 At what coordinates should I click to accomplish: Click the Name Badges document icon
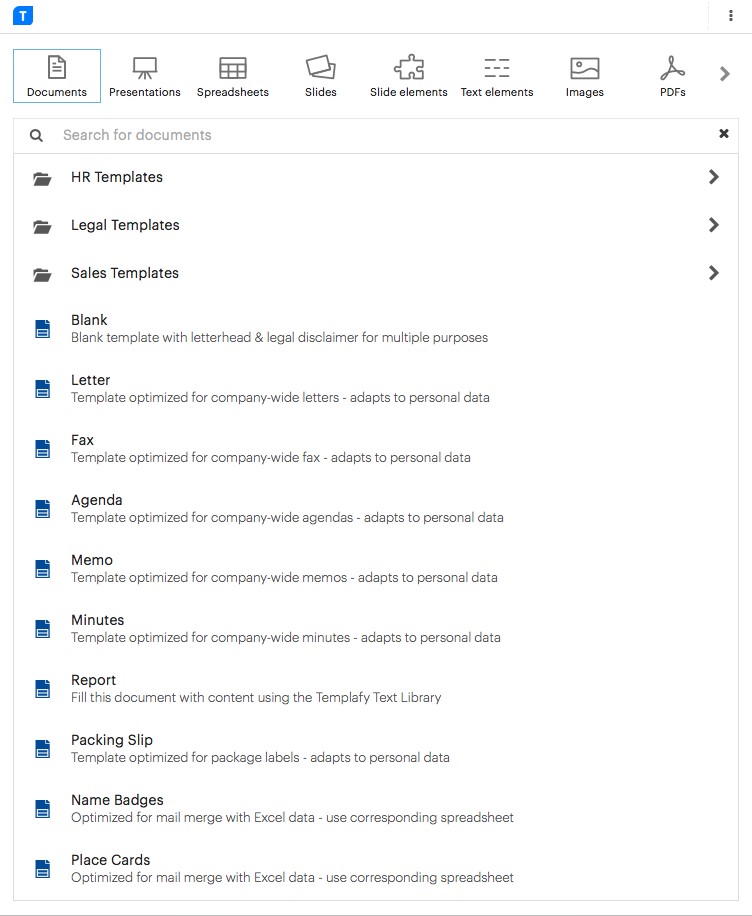[x=43, y=809]
